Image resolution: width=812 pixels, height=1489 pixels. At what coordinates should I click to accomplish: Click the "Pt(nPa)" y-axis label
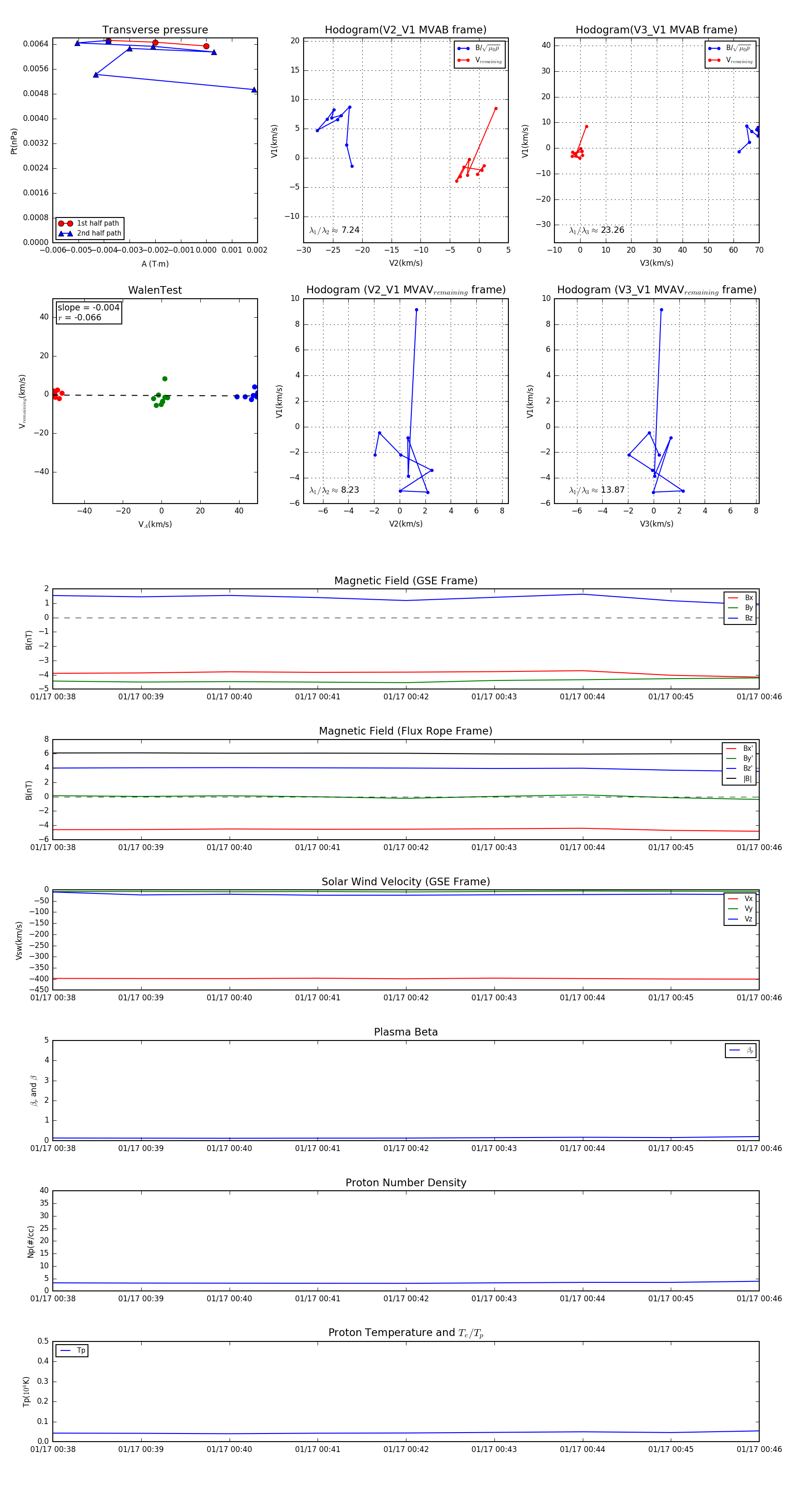(14, 141)
